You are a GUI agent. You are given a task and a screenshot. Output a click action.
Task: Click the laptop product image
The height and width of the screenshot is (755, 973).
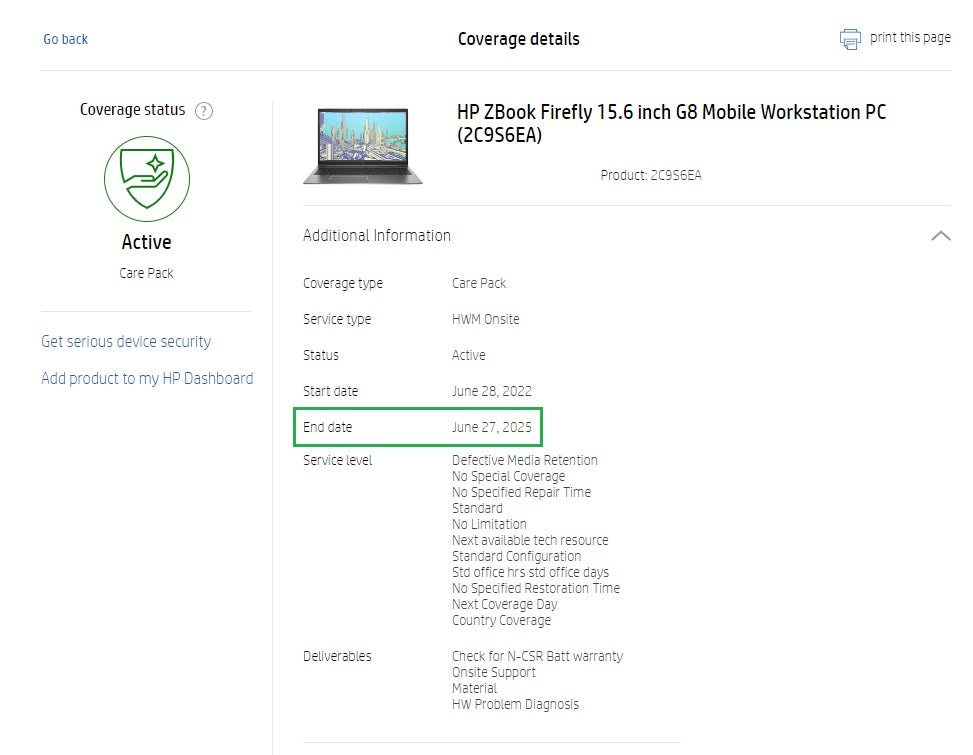(363, 143)
